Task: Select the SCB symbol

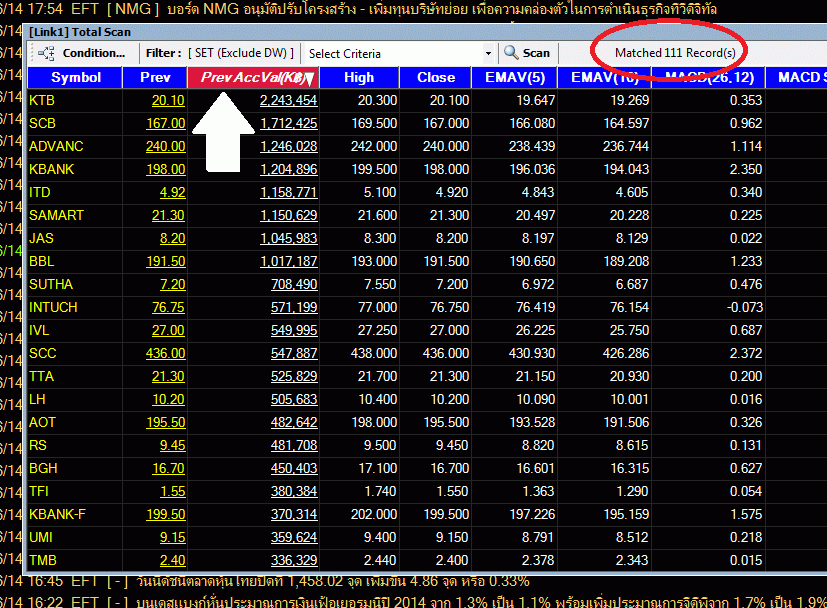Action: (42, 123)
